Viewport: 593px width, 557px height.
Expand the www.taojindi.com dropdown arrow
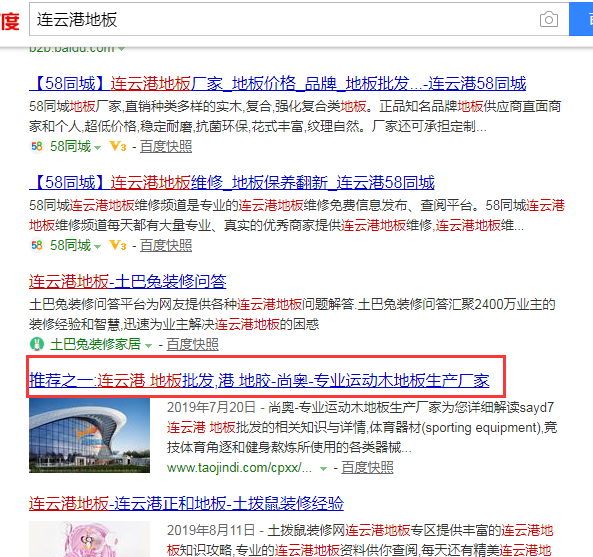click(x=323, y=469)
